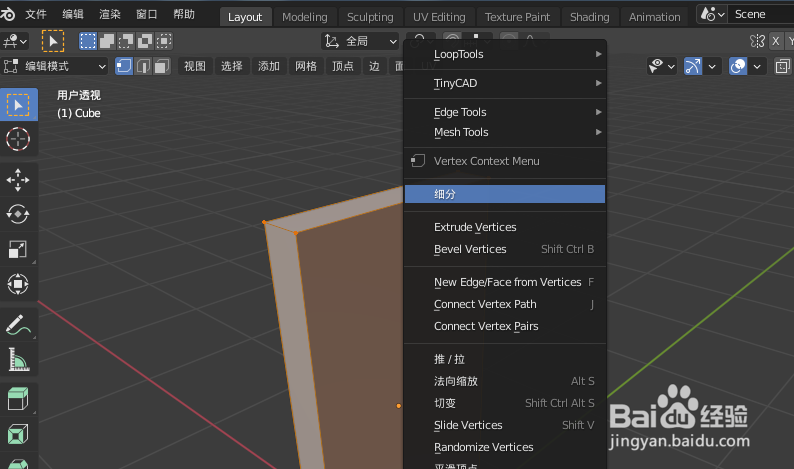The width and height of the screenshot is (794, 469).
Task: Open the 顶点 header menu
Action: 343,66
